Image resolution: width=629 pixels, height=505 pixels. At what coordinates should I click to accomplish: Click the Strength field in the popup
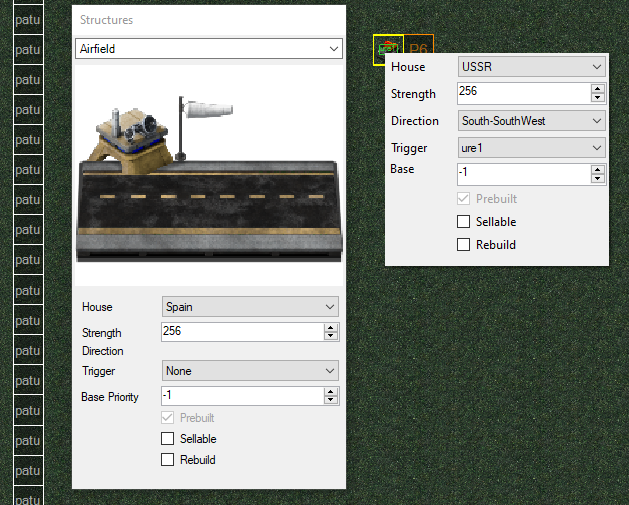[x=524, y=93]
